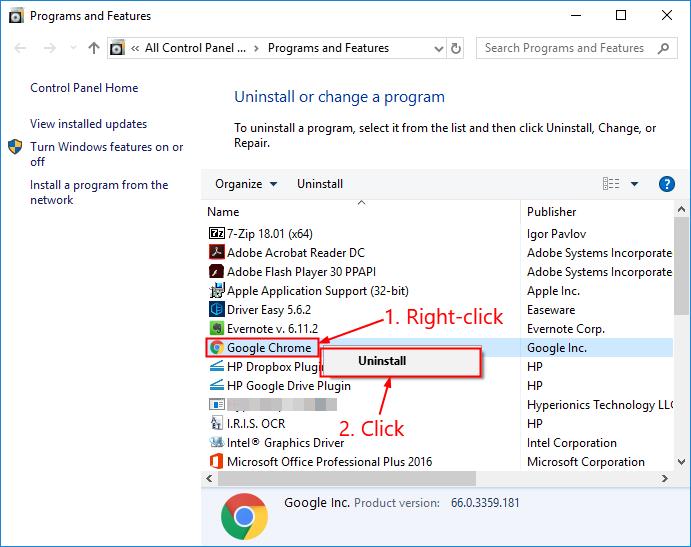Viewport: 691px width, 547px height.
Task: Click the Evernote elephant icon
Action: [216, 328]
